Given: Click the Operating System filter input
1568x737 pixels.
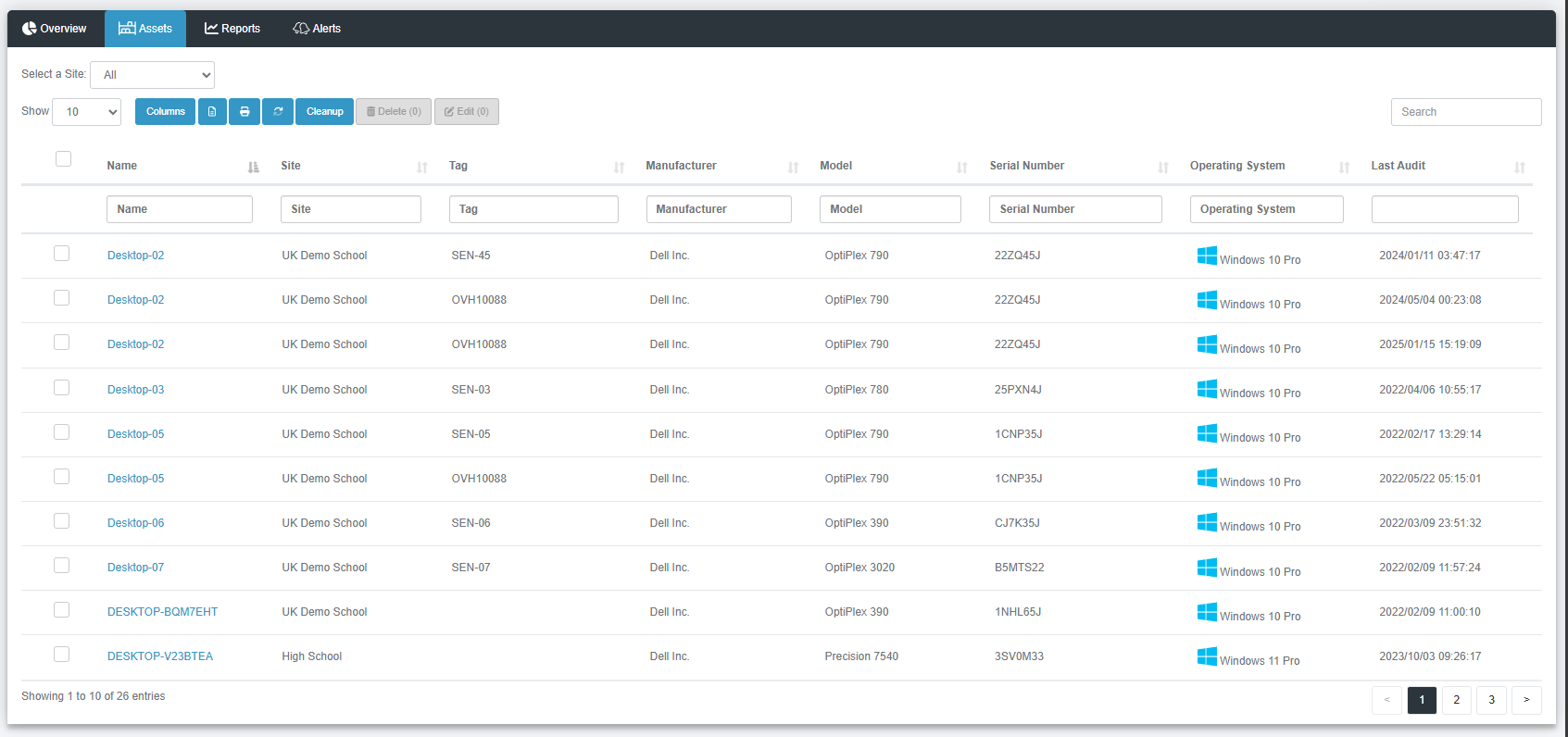Looking at the screenshot, I should 1267,209.
